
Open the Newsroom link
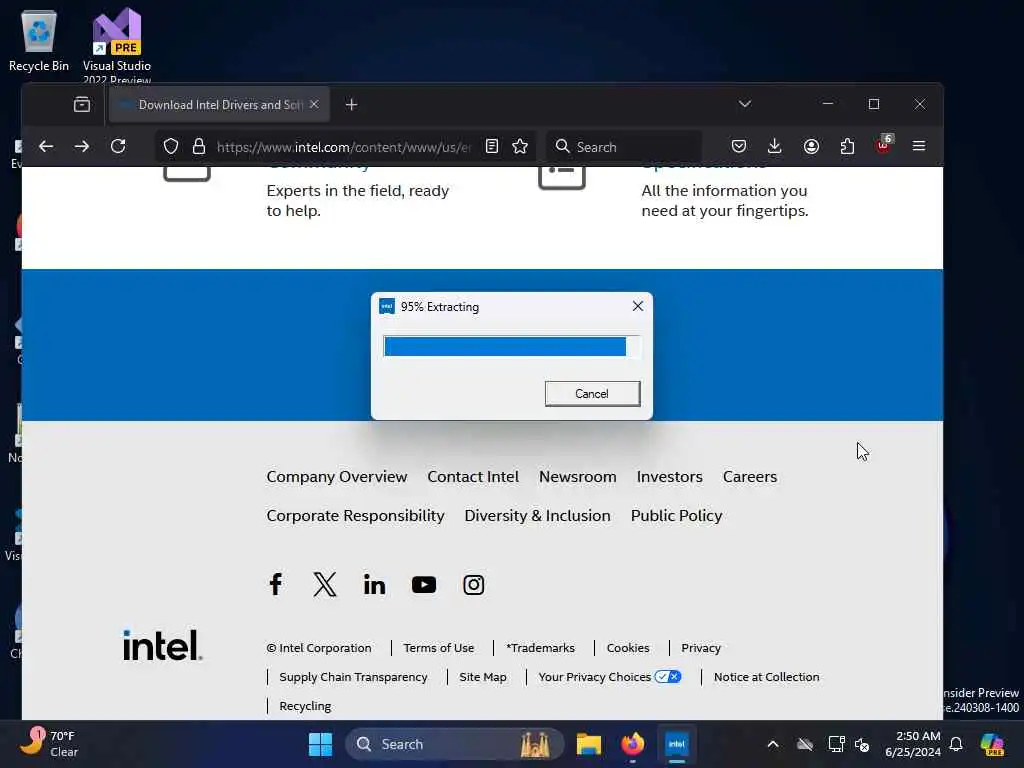click(577, 477)
